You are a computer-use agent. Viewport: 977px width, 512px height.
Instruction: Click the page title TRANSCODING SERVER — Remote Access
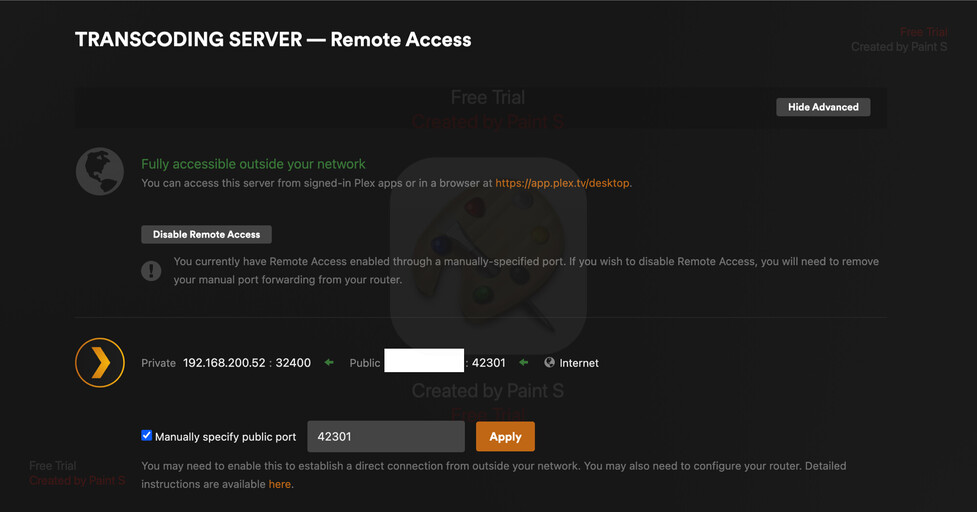pyautogui.click(x=273, y=39)
